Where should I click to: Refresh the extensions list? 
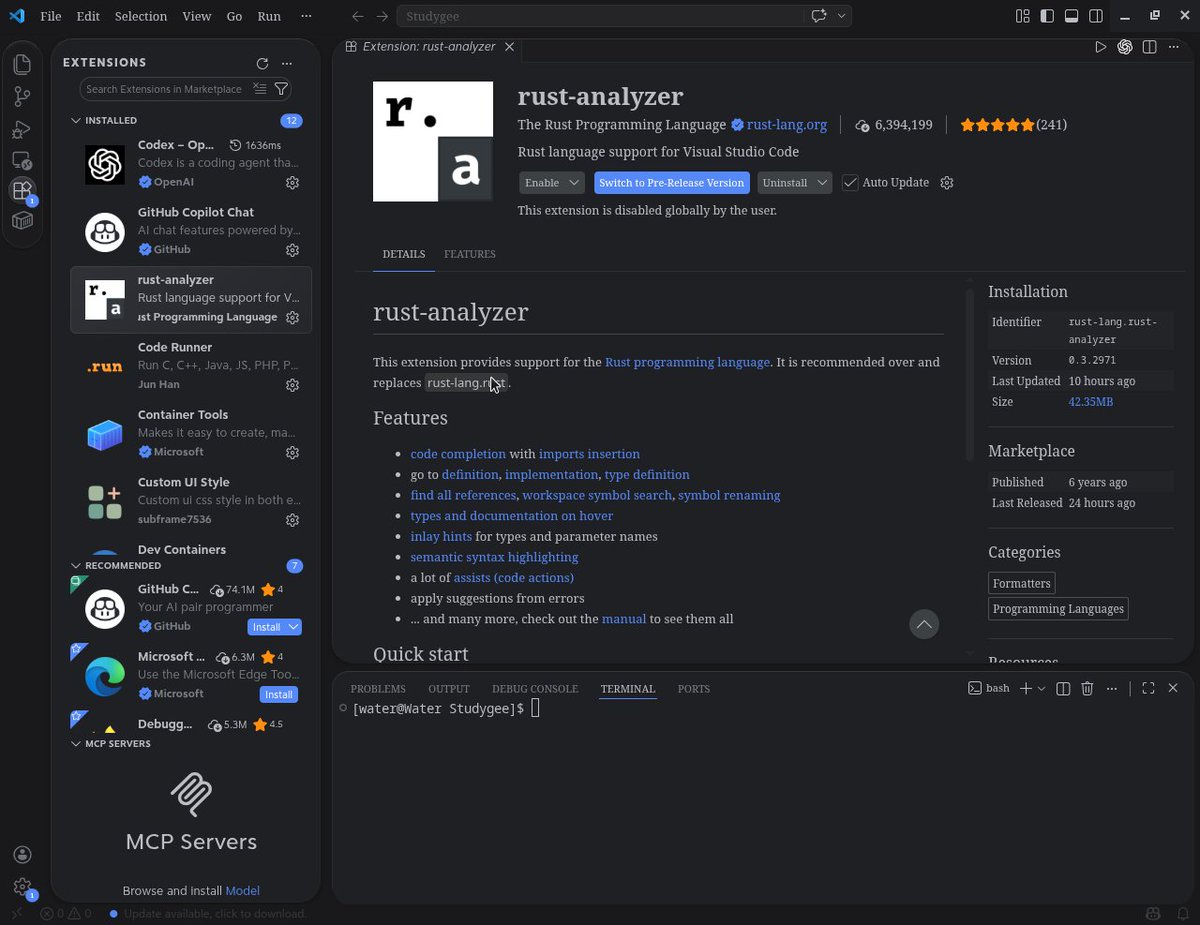click(262, 63)
